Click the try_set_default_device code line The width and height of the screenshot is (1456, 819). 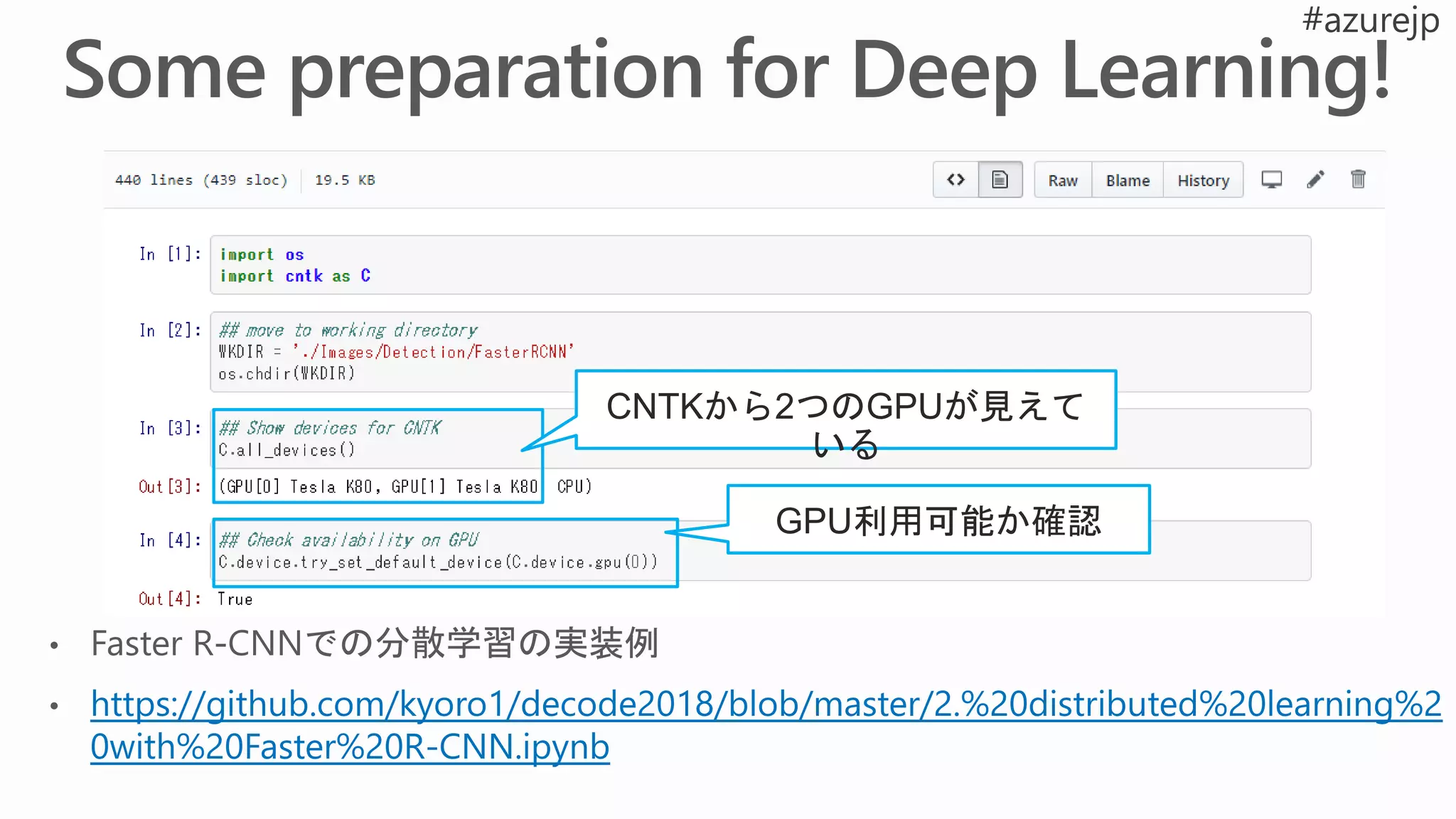[x=438, y=562]
